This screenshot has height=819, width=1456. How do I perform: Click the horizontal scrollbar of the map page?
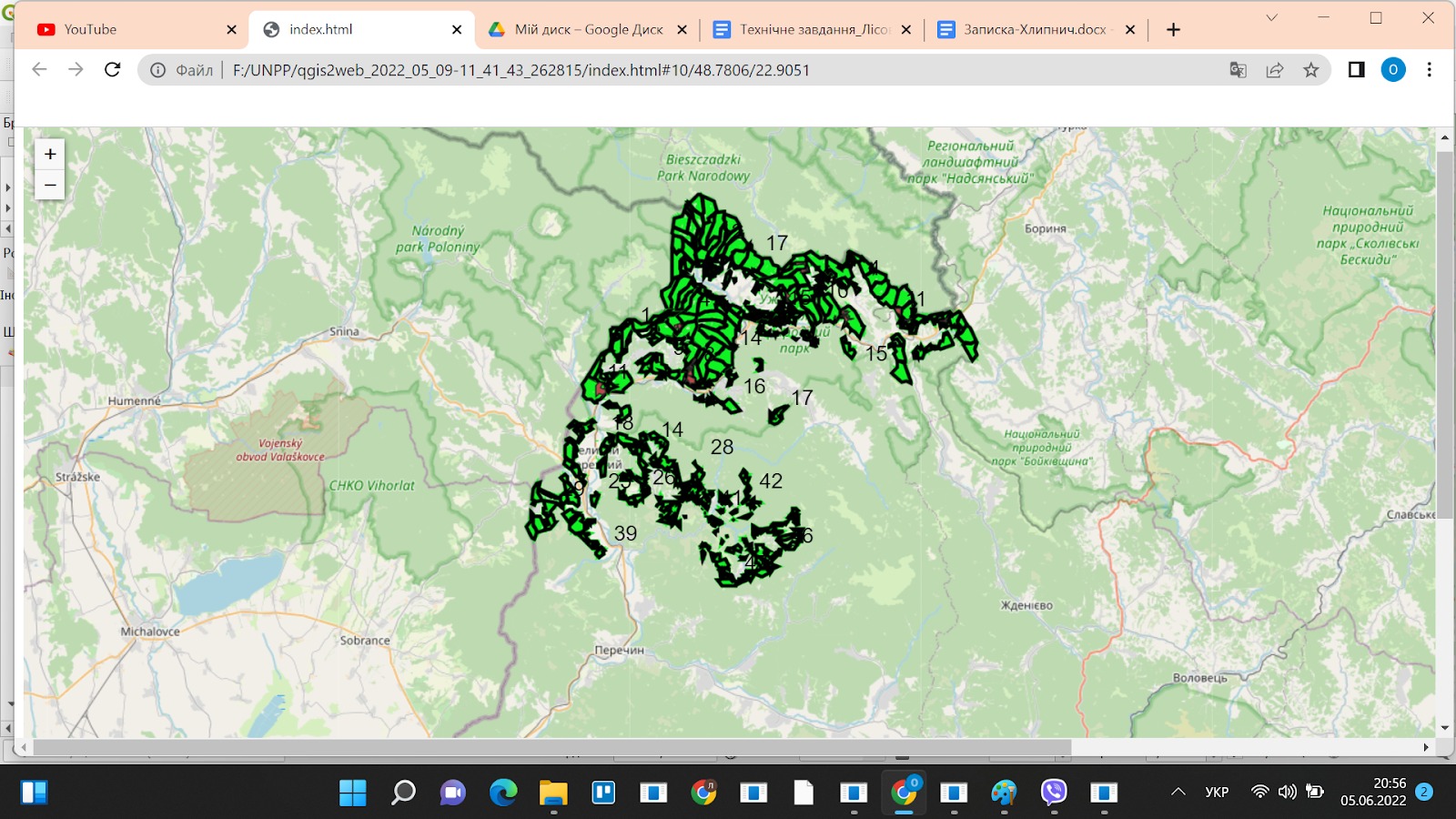[x=551, y=747]
